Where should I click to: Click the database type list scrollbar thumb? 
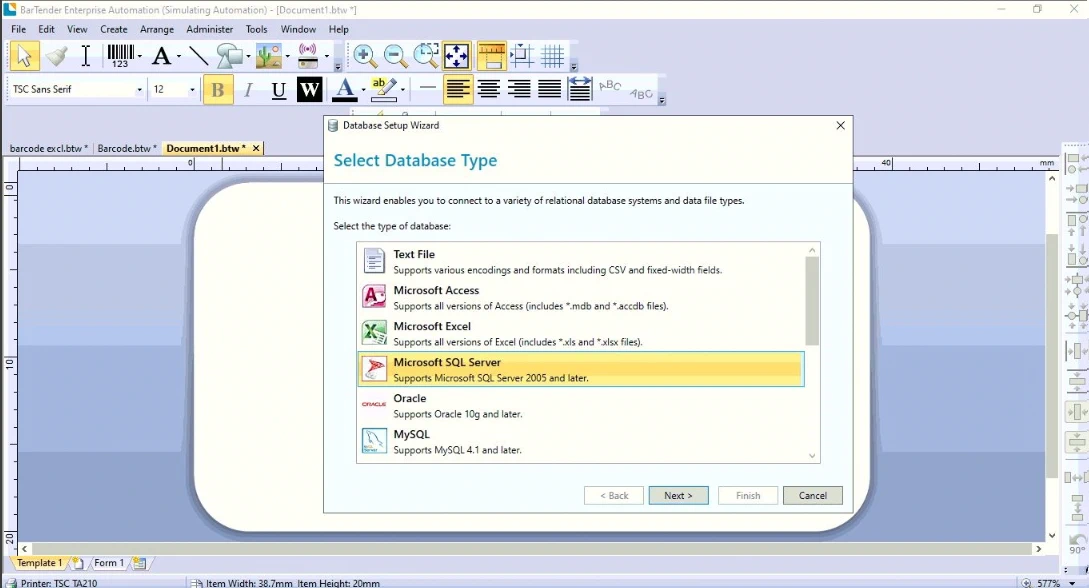812,301
